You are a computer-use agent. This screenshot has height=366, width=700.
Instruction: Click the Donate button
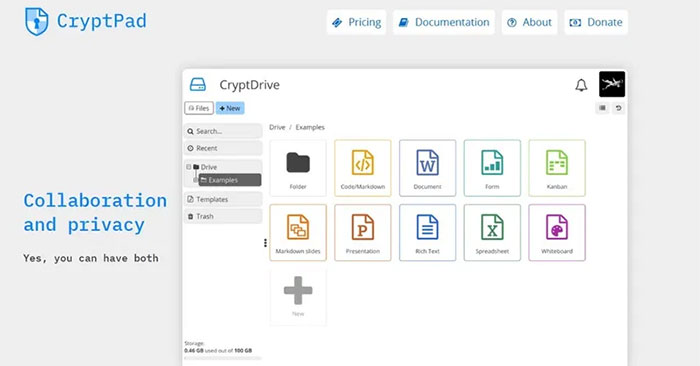(x=596, y=22)
